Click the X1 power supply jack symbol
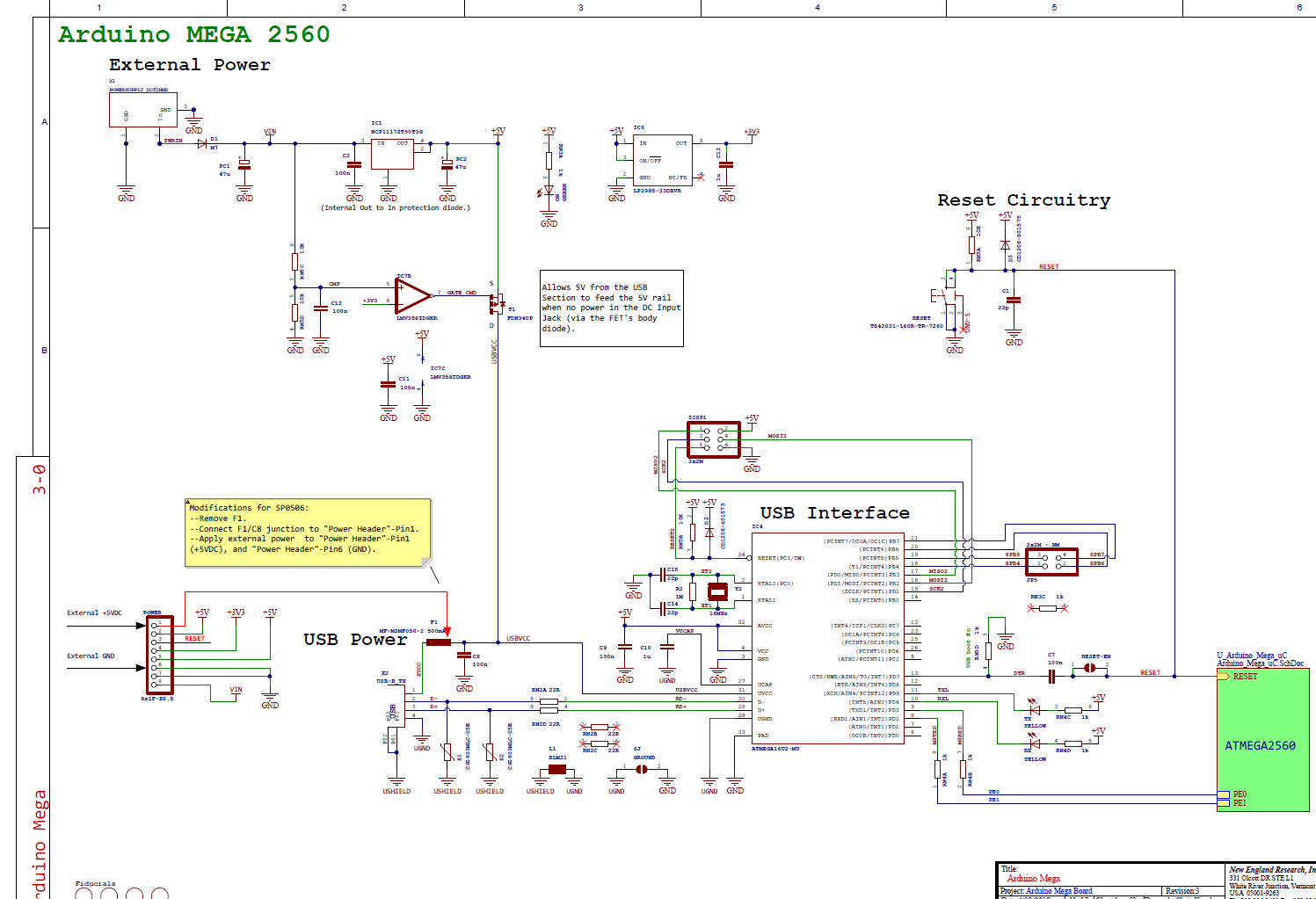Viewport: 1316px width, 899px height. point(142,111)
